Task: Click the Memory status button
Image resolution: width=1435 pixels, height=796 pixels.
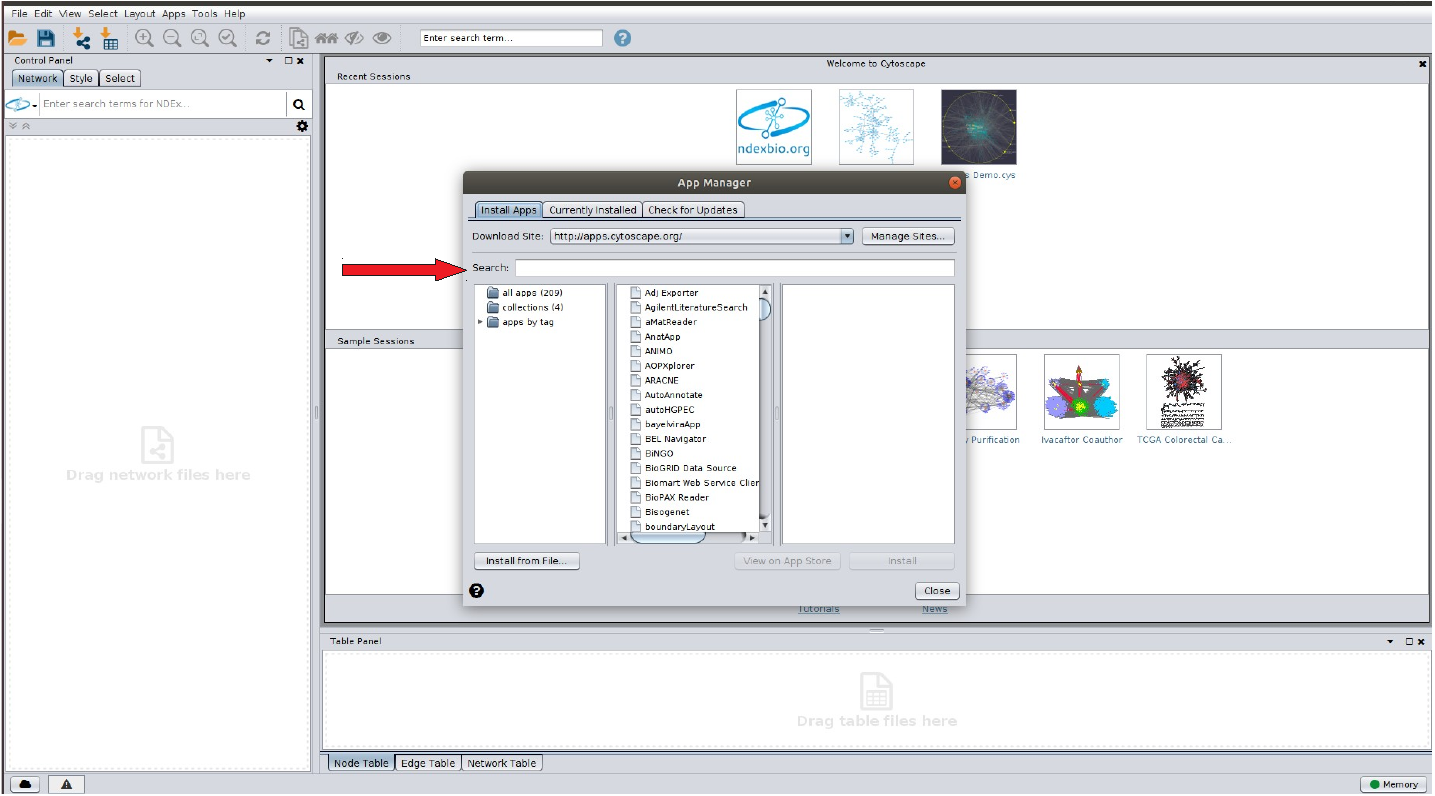Action: (1393, 784)
